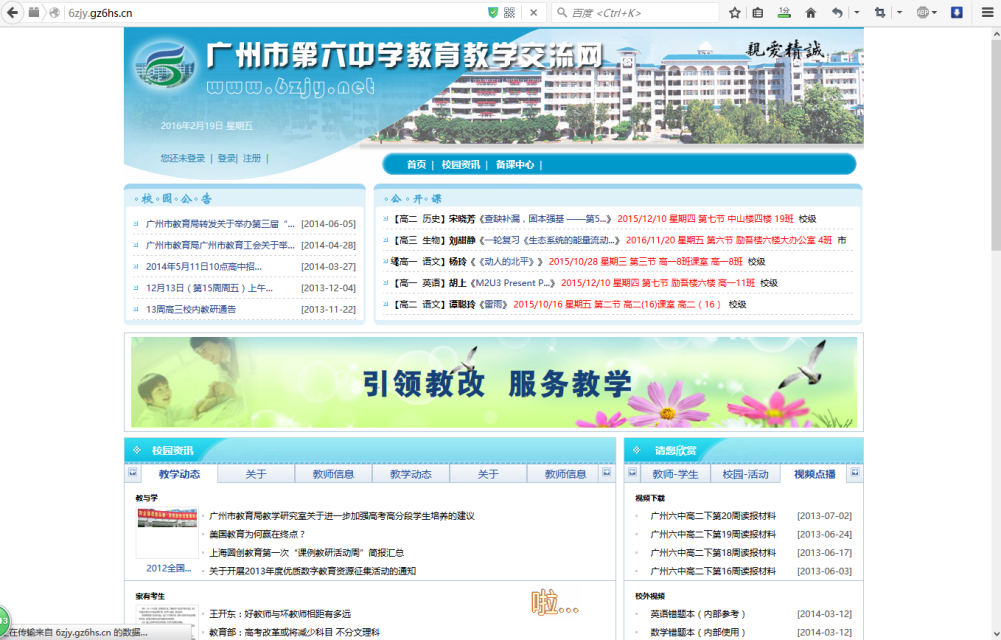Click the 引领教改 服务教学 banner image
1001x640 pixels.
pyautogui.click(x=494, y=382)
